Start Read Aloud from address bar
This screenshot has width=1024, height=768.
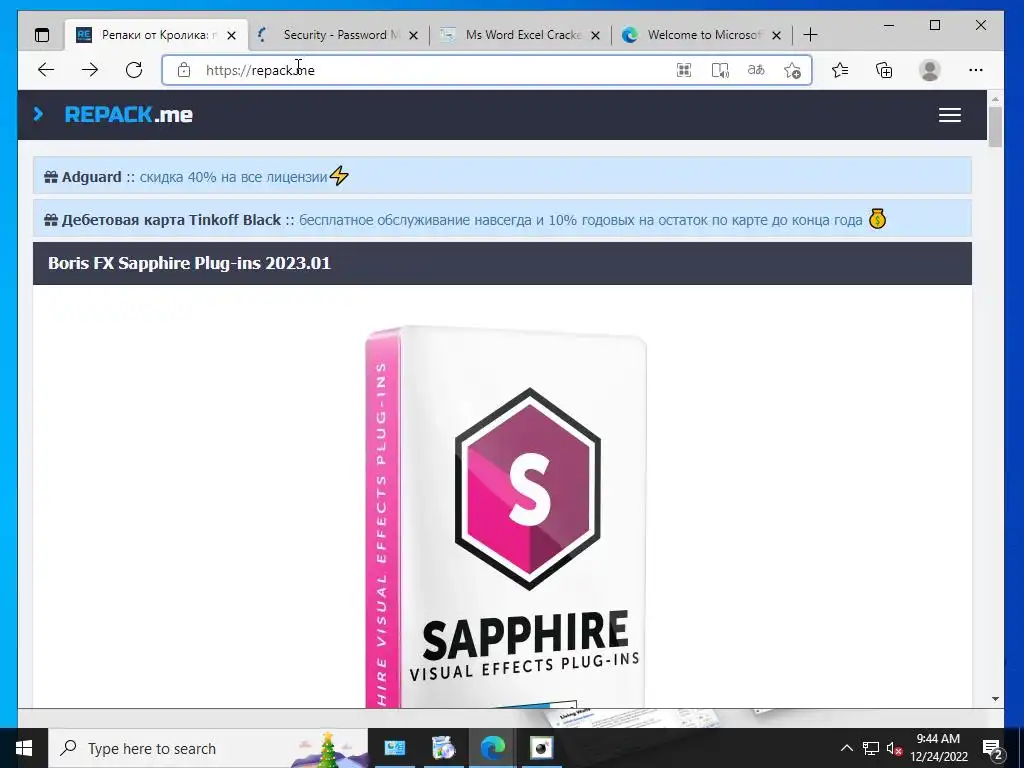tap(720, 70)
